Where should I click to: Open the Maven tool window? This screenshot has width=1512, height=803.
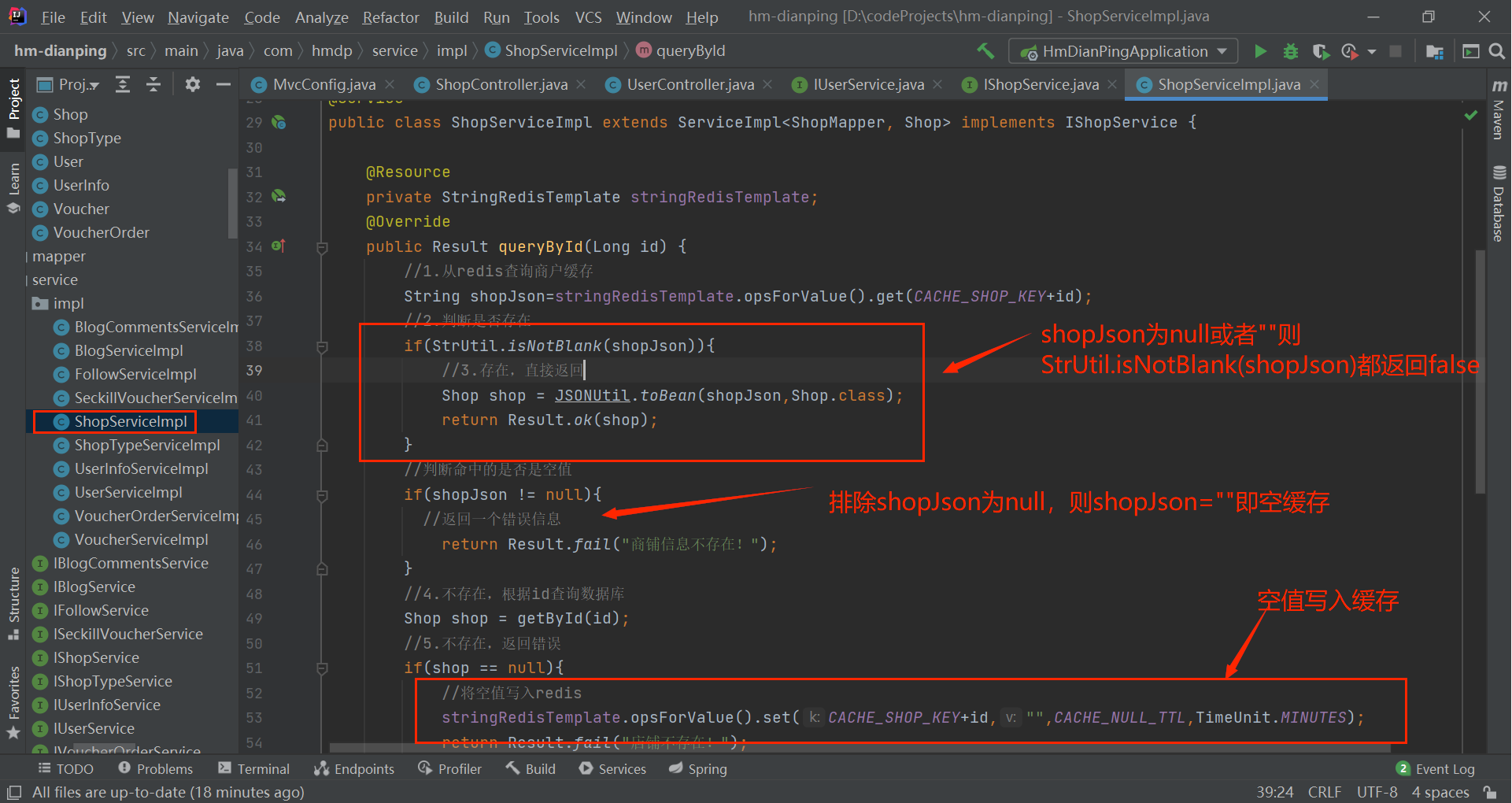[x=1499, y=110]
